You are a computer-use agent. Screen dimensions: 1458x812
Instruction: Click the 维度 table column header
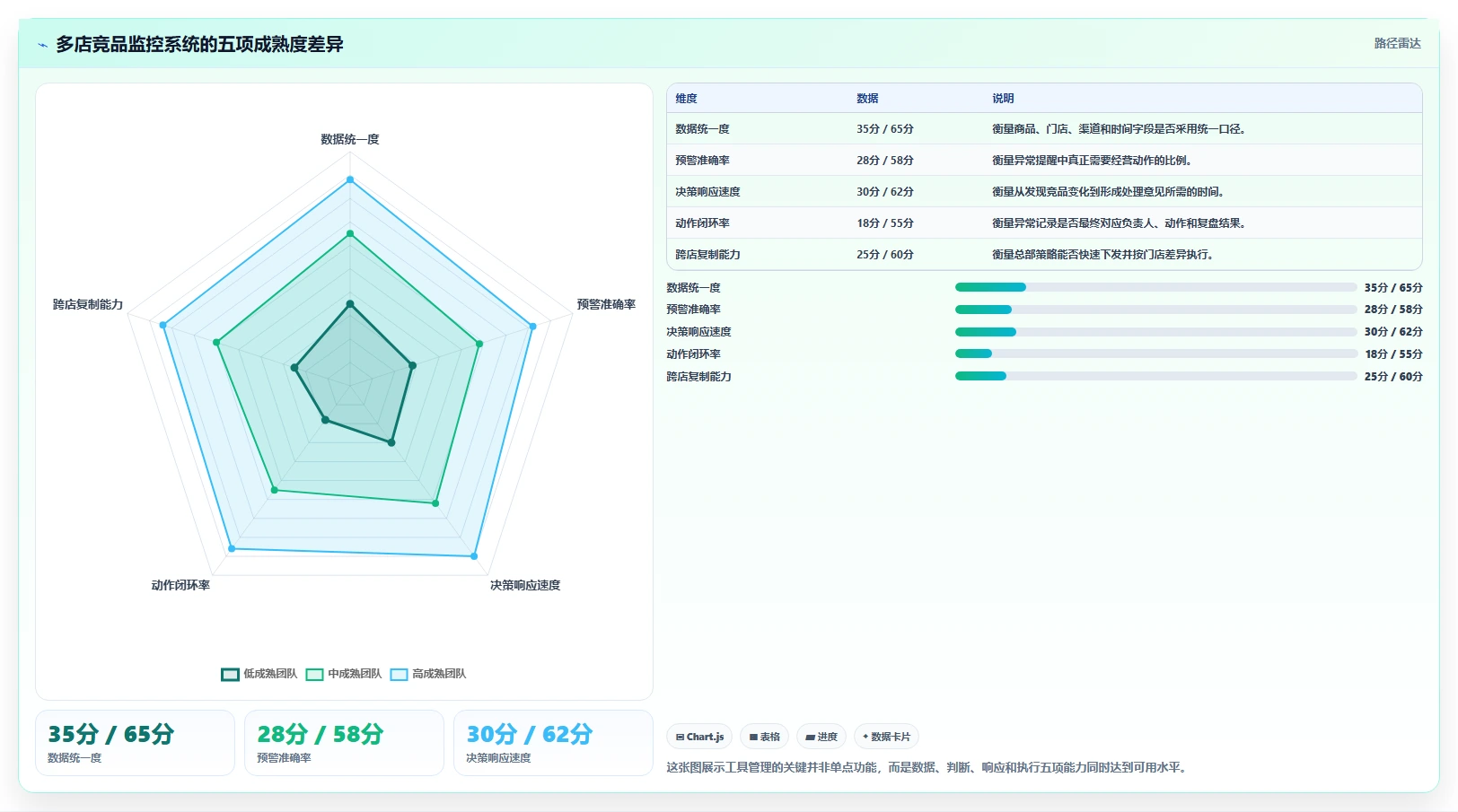tap(687, 99)
